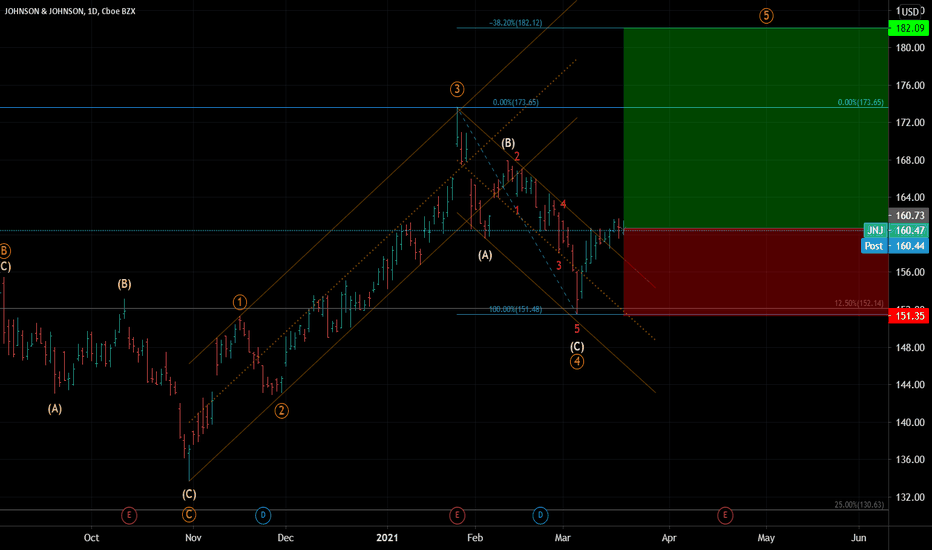Select the green profit zone of long position
Image resolution: width=932 pixels, height=550 pixels.
click(755, 128)
